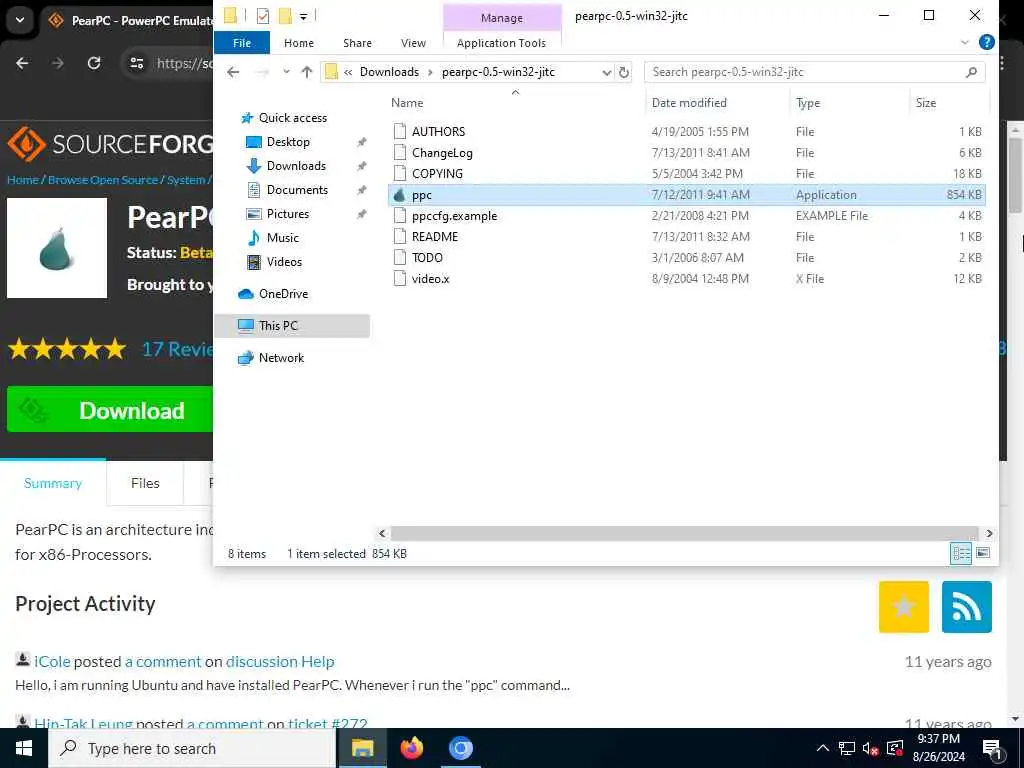Image resolution: width=1024 pixels, height=768 pixels.
Task: Select the ChangeLog file icon
Action: tap(400, 153)
